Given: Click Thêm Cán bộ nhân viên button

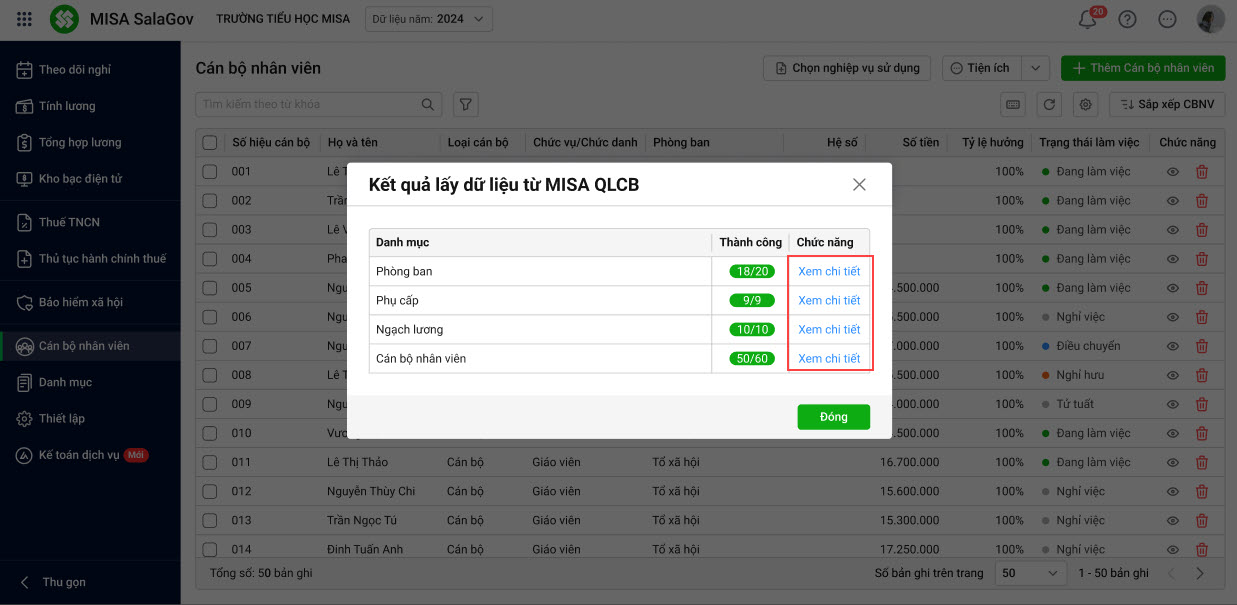Looking at the screenshot, I should [1143, 68].
